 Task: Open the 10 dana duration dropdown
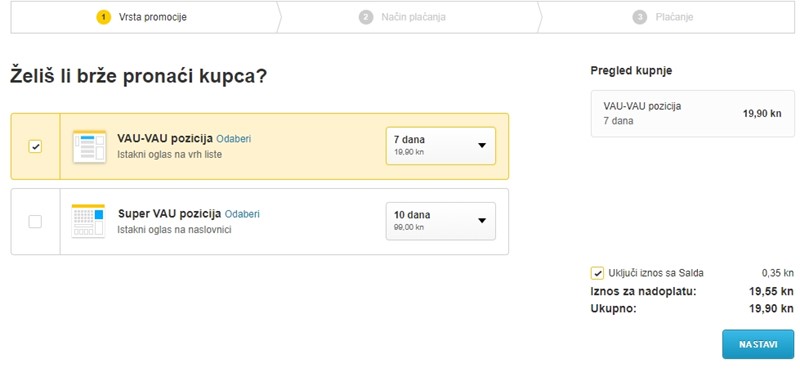pos(440,221)
